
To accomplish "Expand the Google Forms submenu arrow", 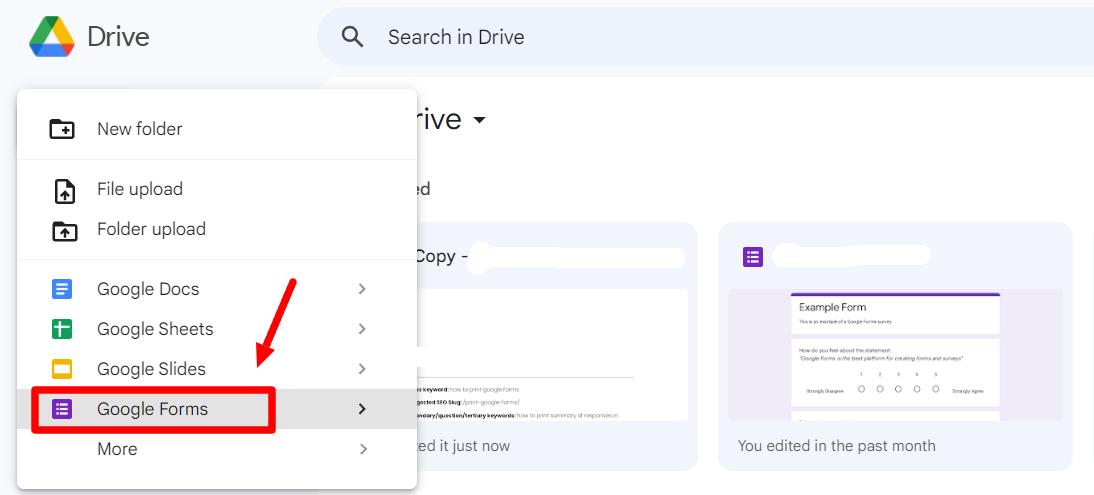I will point(362,409).
